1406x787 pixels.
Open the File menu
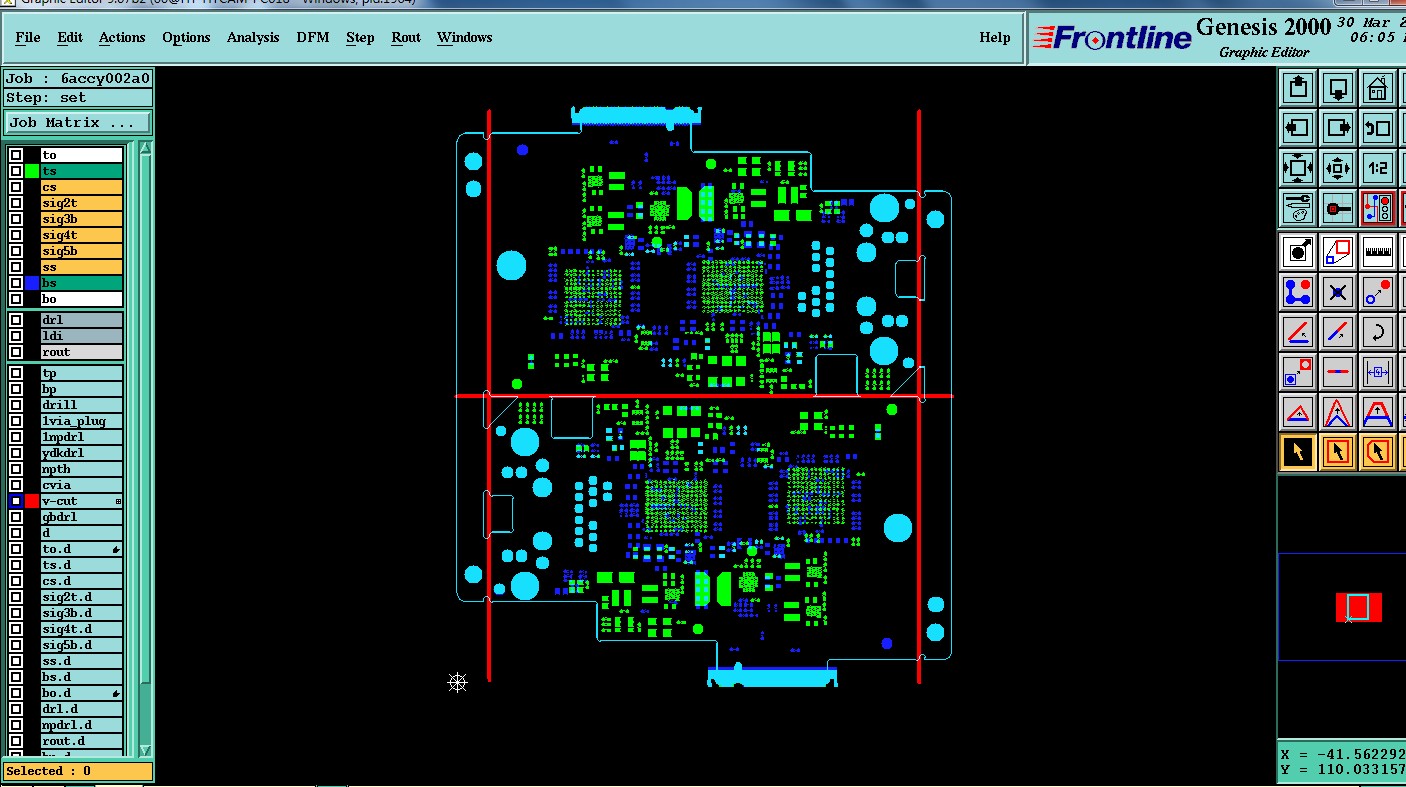(28, 37)
